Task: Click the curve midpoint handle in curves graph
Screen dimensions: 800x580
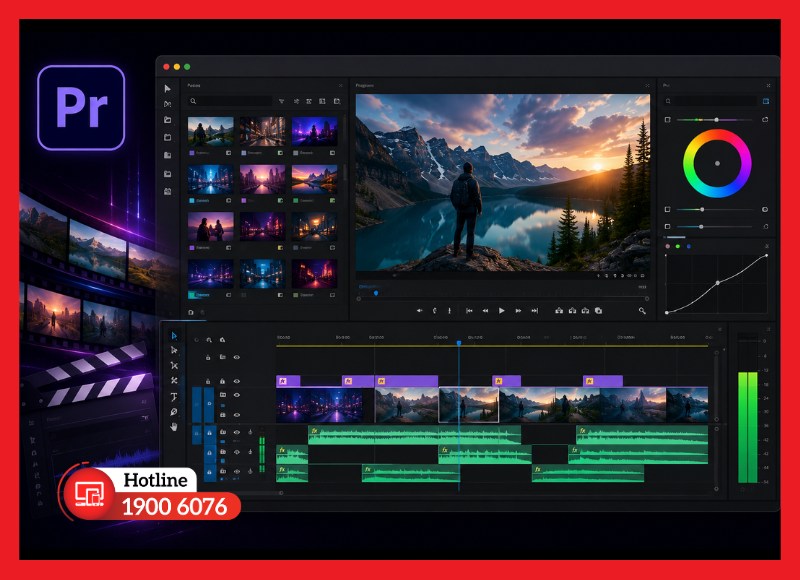Action: (718, 283)
